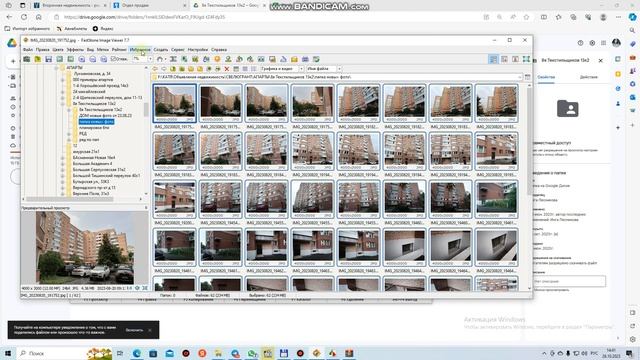Viewport: 640px width, 360px height.
Task: Switch to Действия tab in Drive panel
Action: (x=589, y=77)
